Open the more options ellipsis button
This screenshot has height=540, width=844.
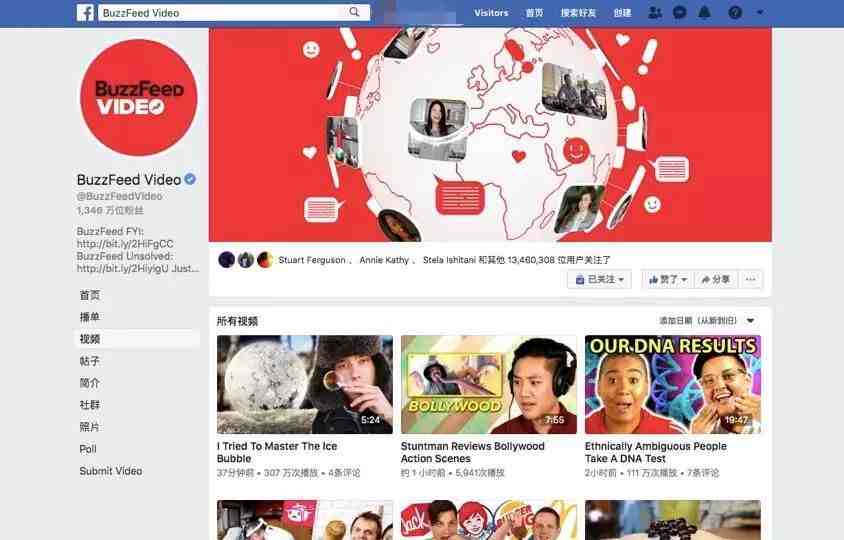751,279
